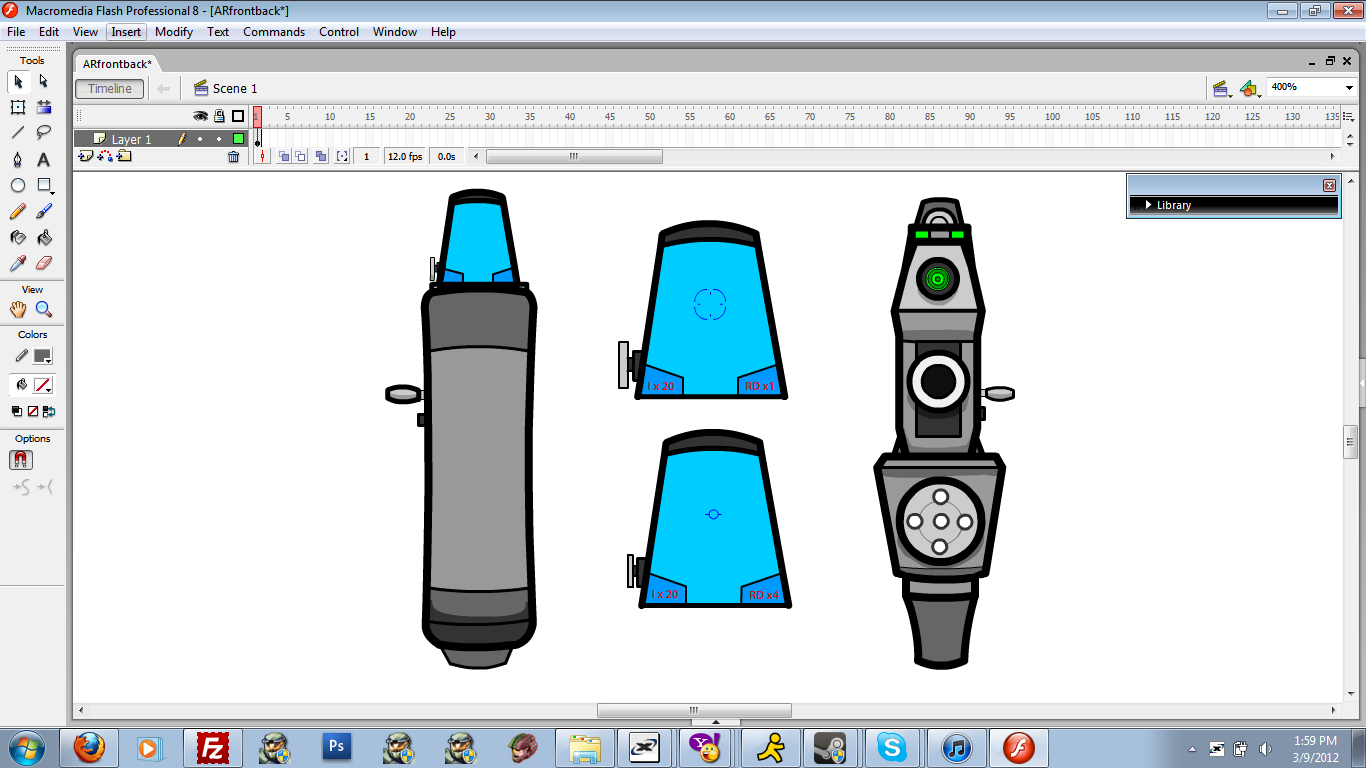Click the Timeline button
The height and width of the screenshot is (768, 1366).
110,89
